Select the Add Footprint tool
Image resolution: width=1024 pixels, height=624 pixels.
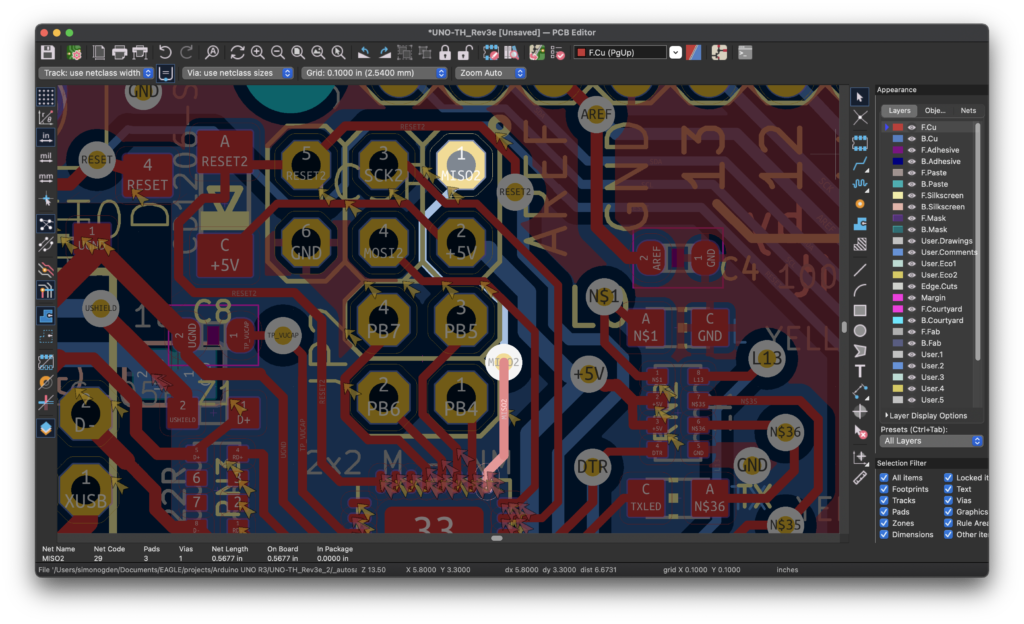[860, 143]
